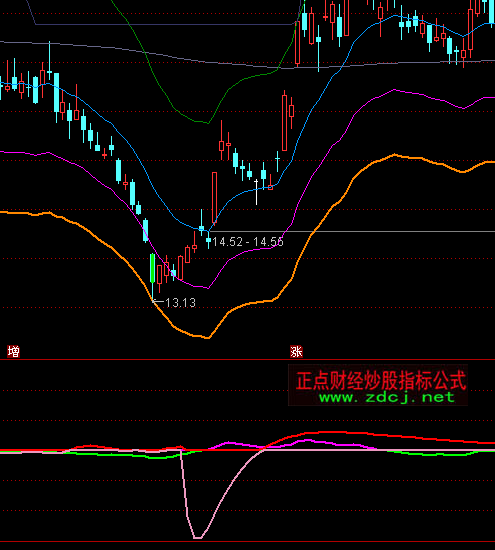Click the tall red candle left of 涨 rally
Viewport: 495px width, 550px height.
pyautogui.click(x=285, y=121)
